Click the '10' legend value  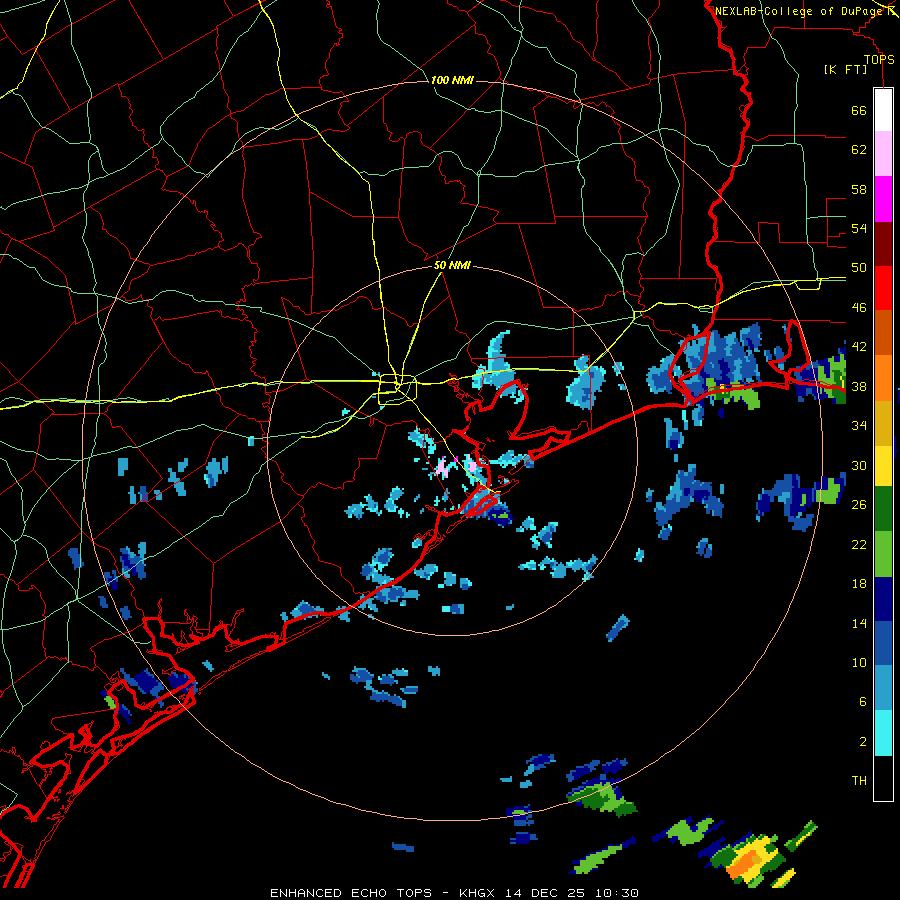point(859,662)
